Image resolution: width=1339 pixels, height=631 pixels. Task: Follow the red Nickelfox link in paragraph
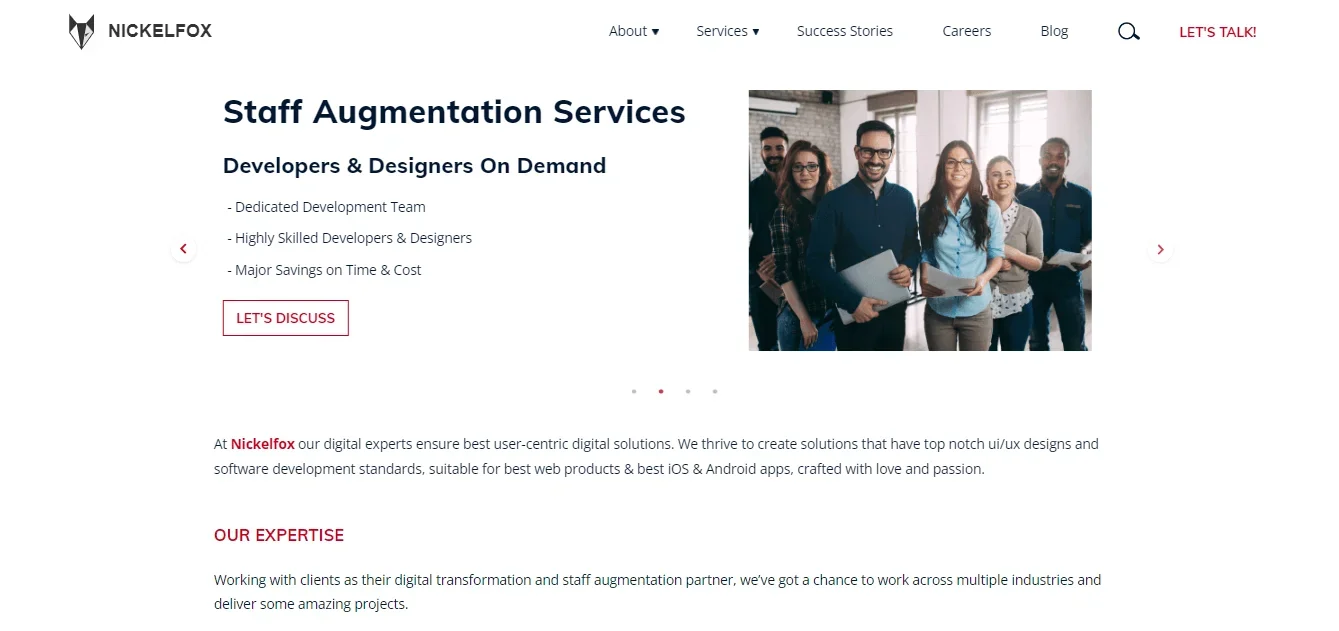coord(262,444)
